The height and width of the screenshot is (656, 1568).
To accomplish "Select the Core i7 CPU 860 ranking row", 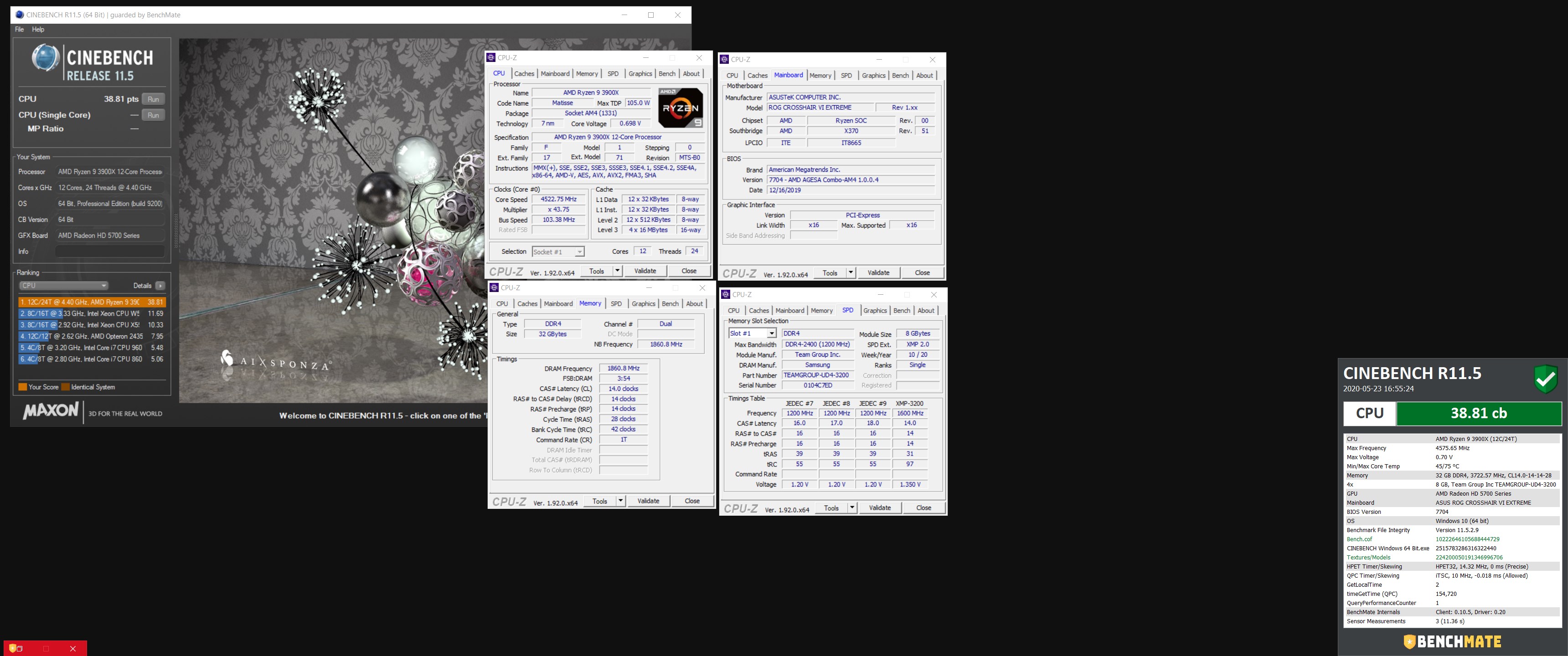I will tap(91, 359).
